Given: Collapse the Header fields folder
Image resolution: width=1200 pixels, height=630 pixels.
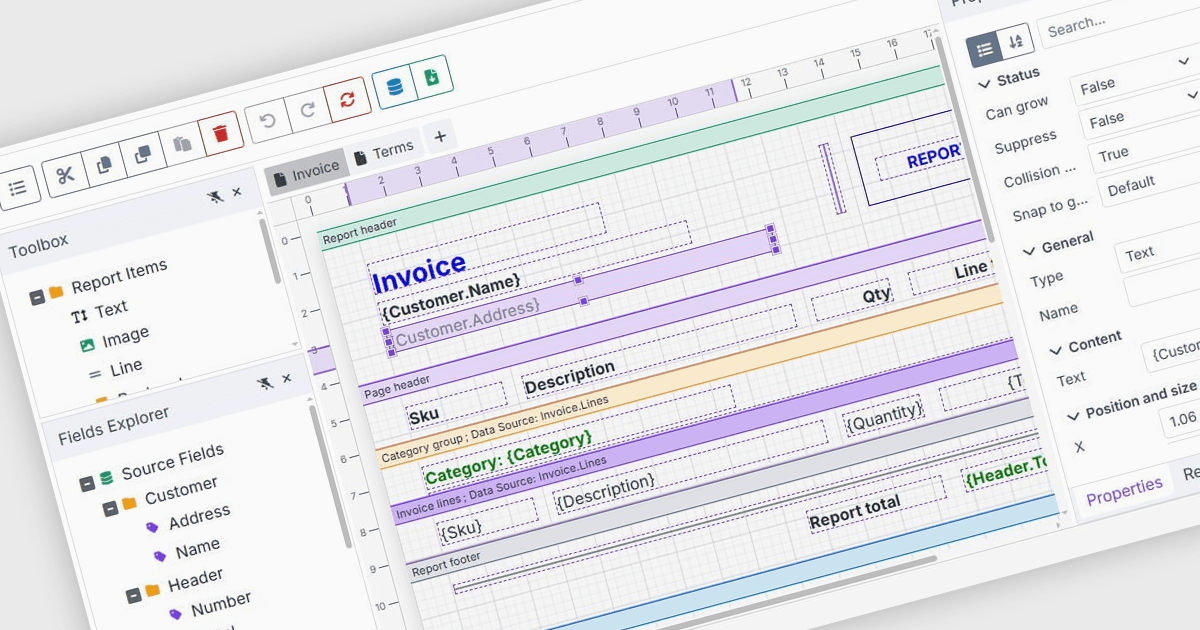Looking at the screenshot, I should click(x=134, y=596).
